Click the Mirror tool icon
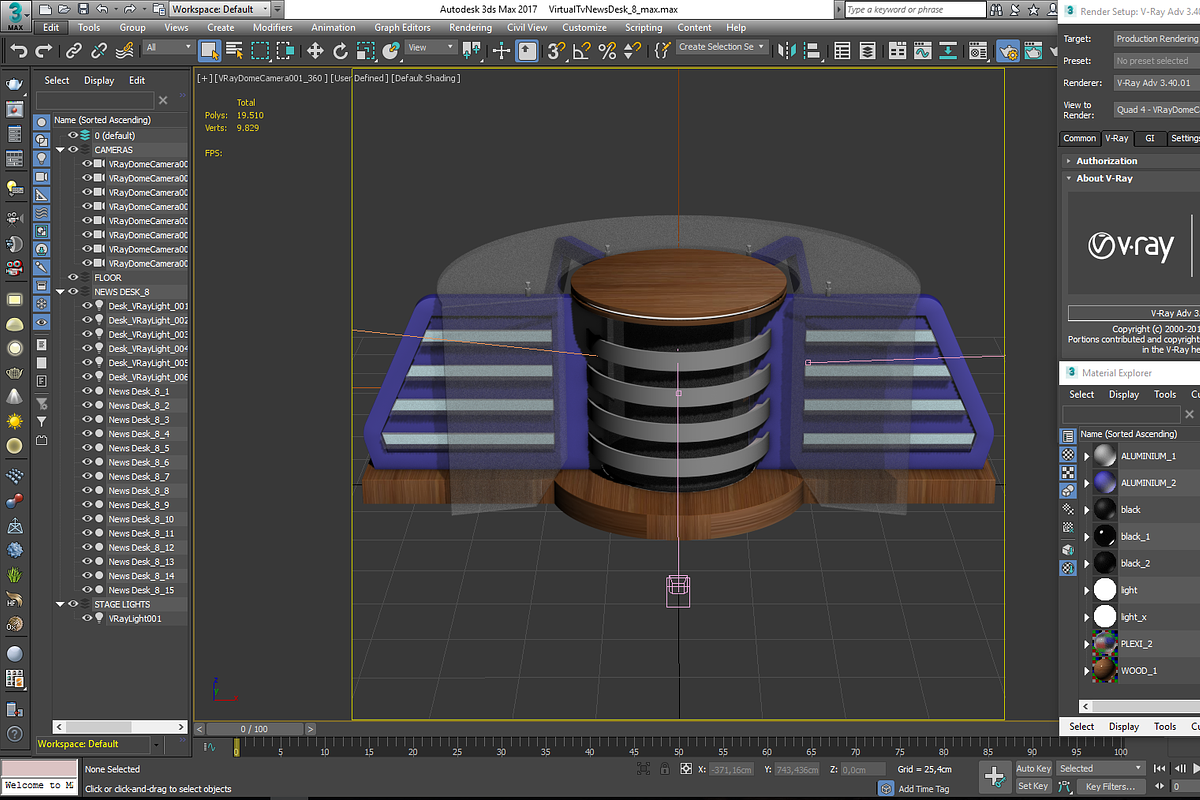 (x=787, y=50)
